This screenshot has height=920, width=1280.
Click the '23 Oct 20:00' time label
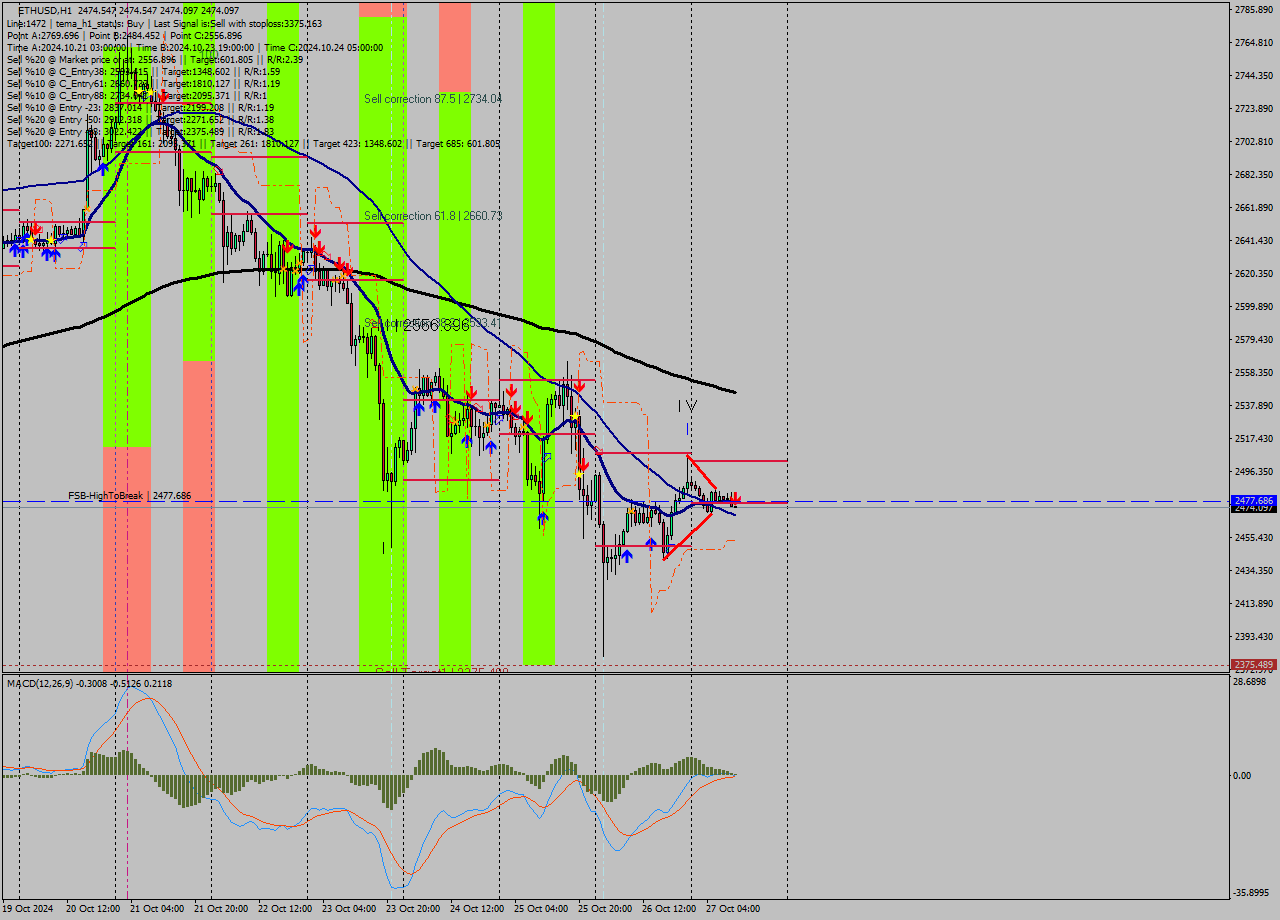413,909
